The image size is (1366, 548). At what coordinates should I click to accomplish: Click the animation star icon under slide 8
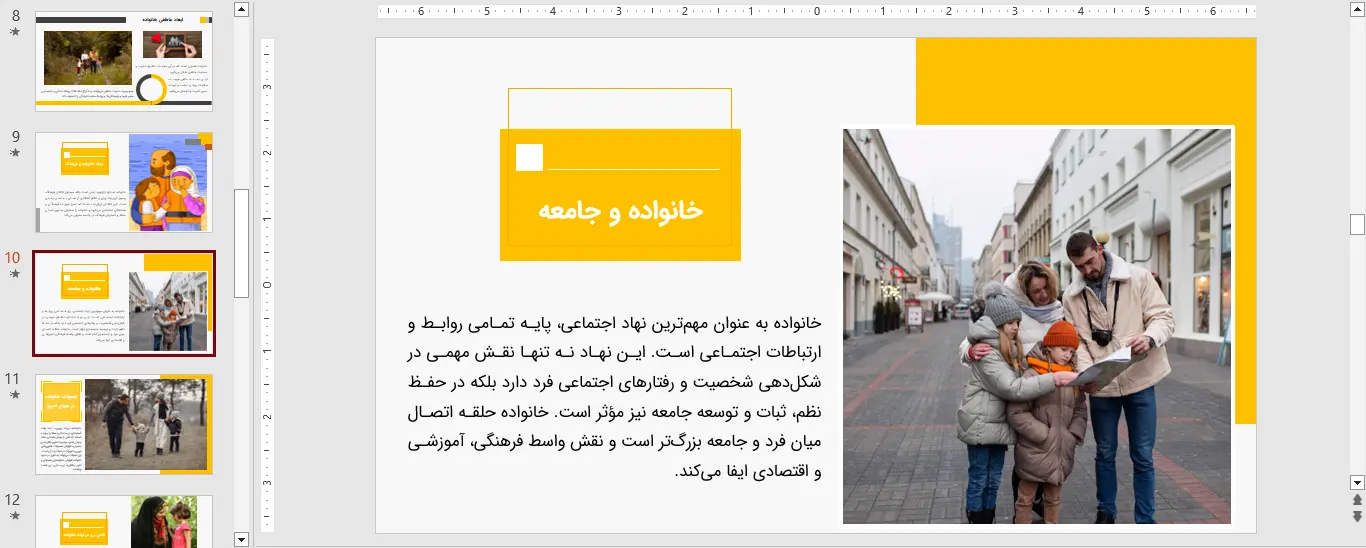point(14,32)
